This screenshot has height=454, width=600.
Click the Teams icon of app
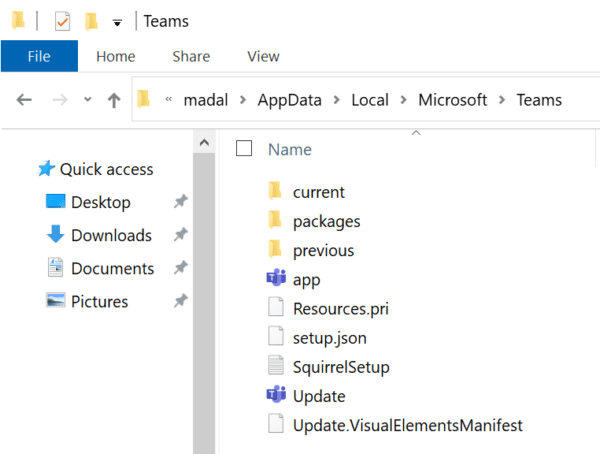[276, 278]
